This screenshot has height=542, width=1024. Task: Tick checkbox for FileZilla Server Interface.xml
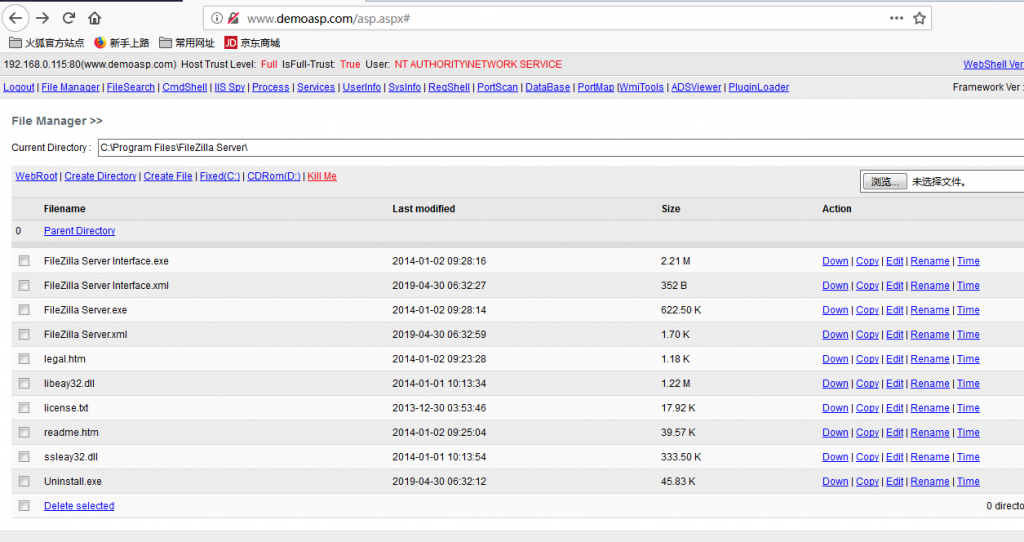[24, 285]
